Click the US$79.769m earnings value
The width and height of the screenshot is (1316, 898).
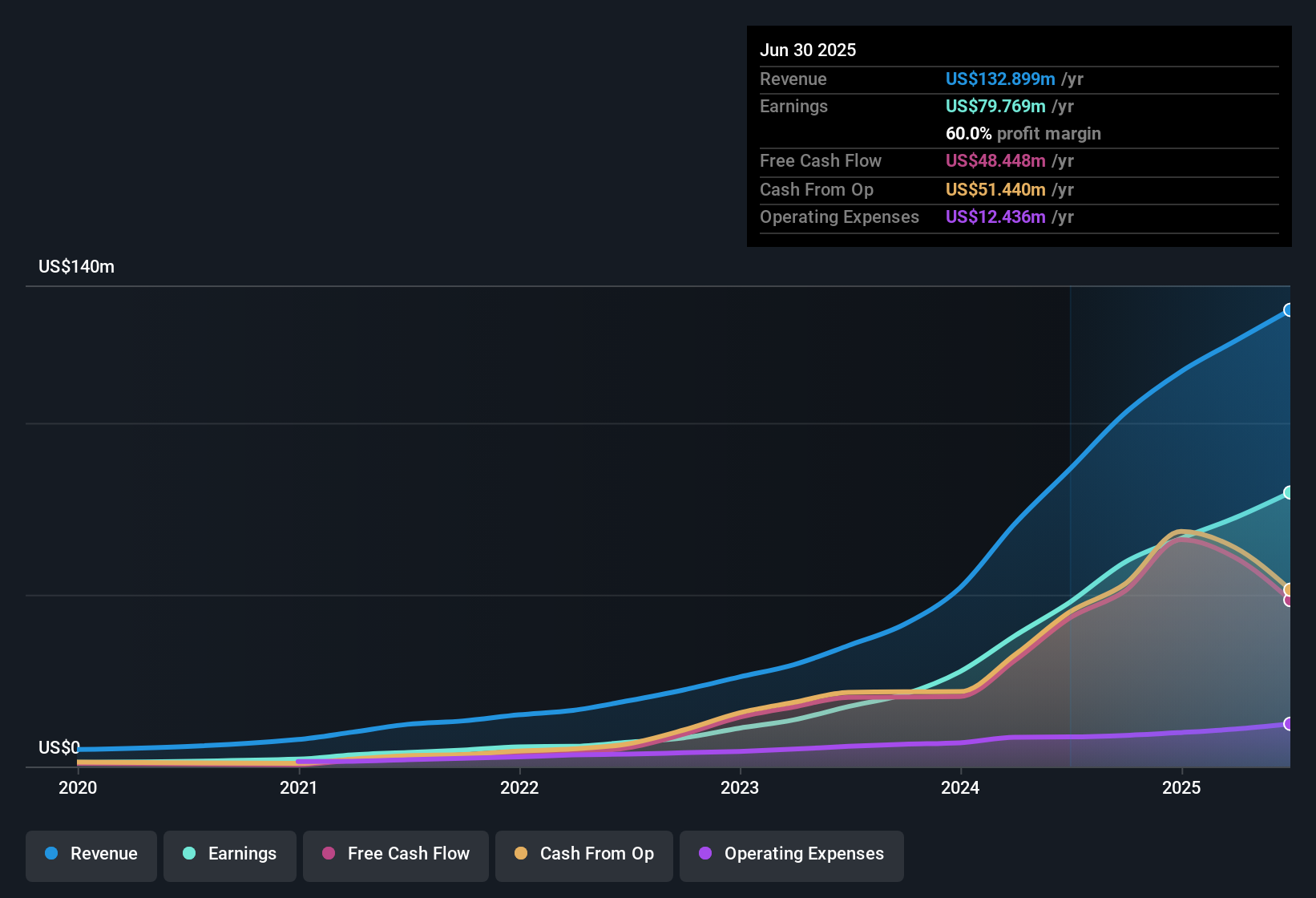tap(995, 107)
